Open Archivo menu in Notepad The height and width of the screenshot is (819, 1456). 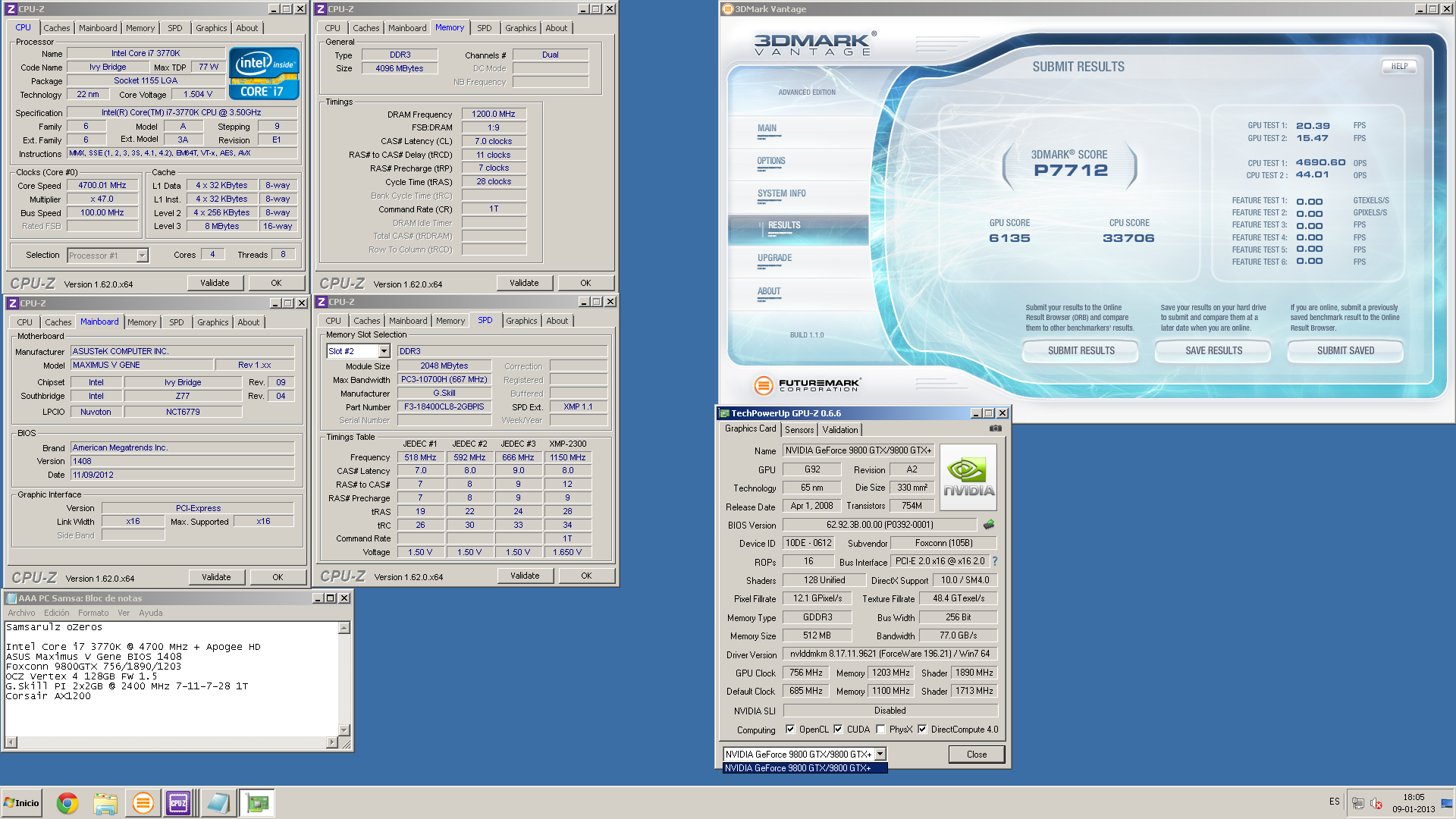tap(21, 613)
